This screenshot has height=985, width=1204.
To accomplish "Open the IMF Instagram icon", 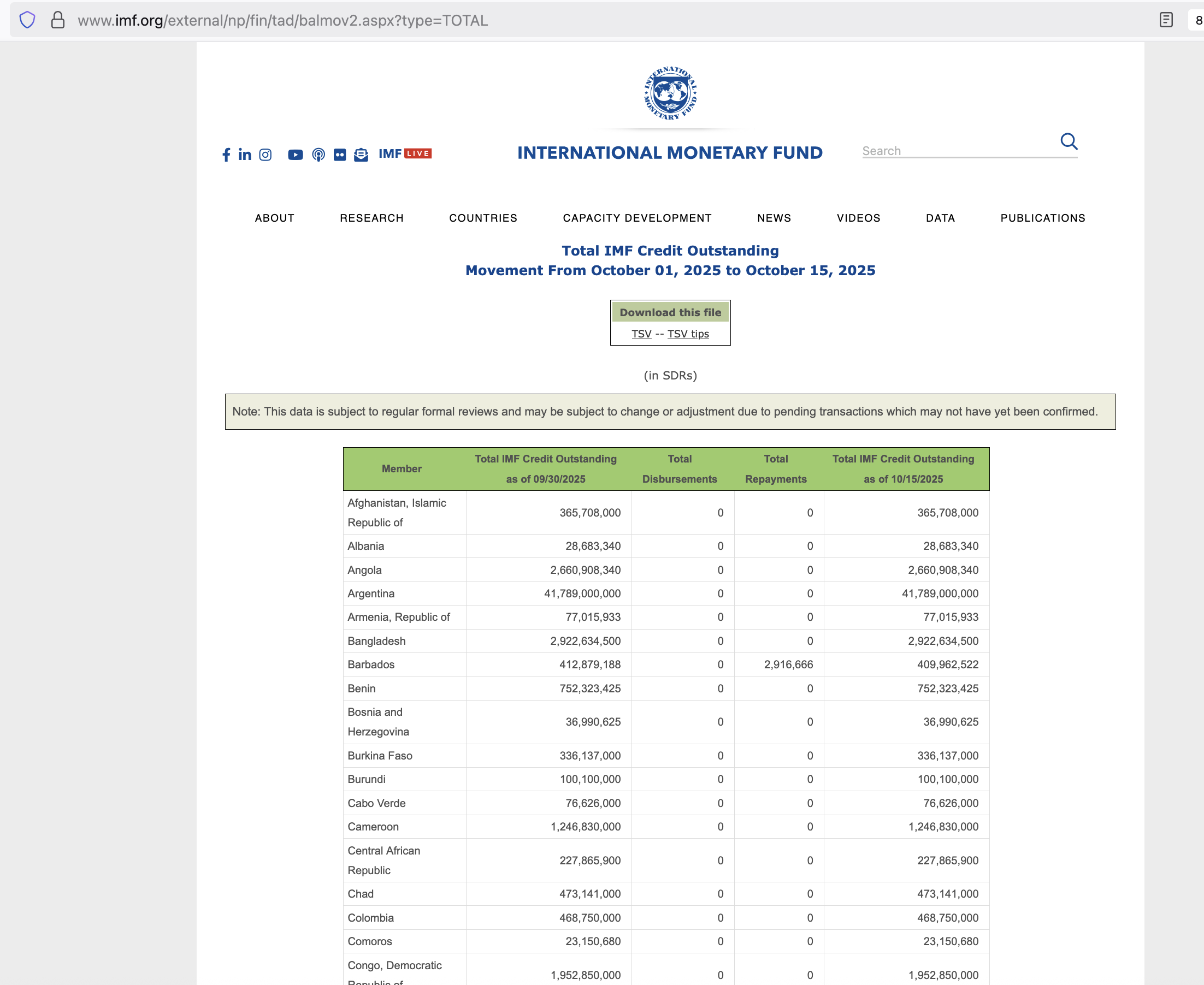I will coord(265,155).
